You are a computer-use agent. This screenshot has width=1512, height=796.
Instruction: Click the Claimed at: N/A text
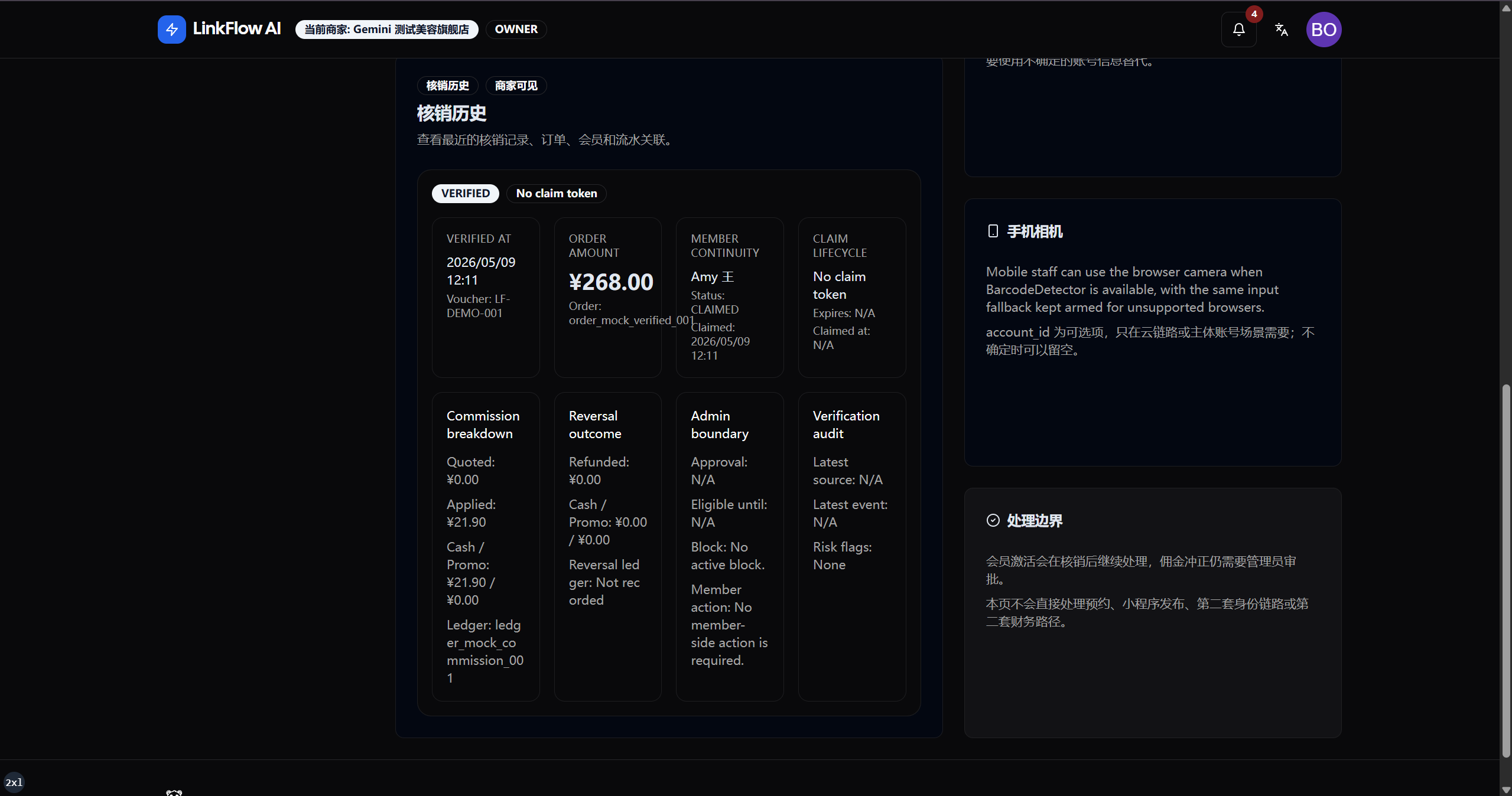tap(841, 338)
